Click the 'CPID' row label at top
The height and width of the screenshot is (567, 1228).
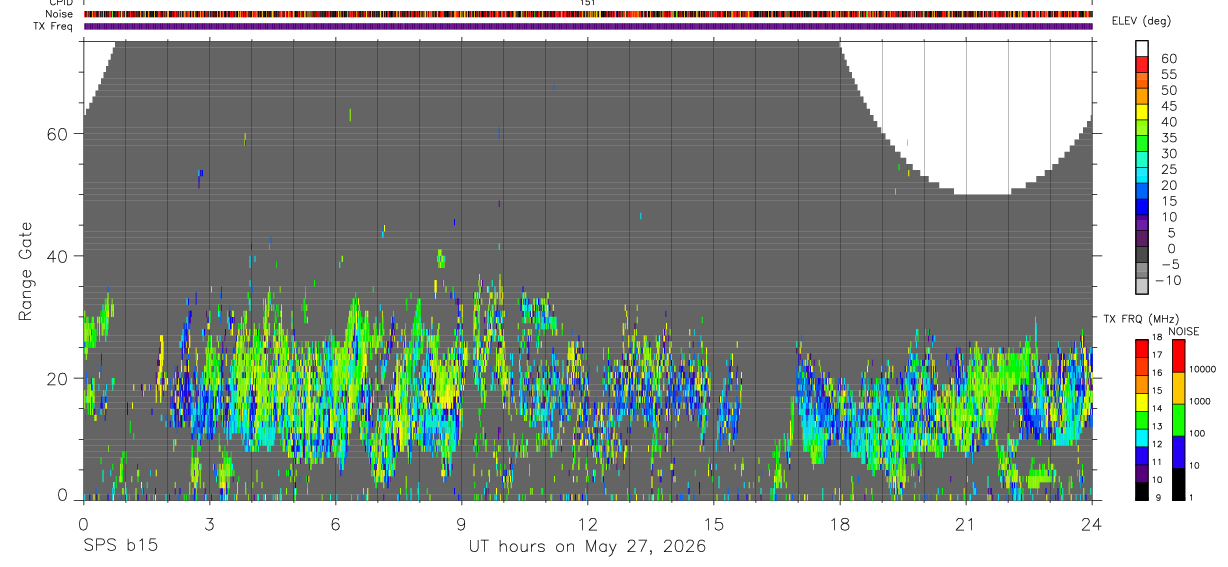[x=62, y=3]
